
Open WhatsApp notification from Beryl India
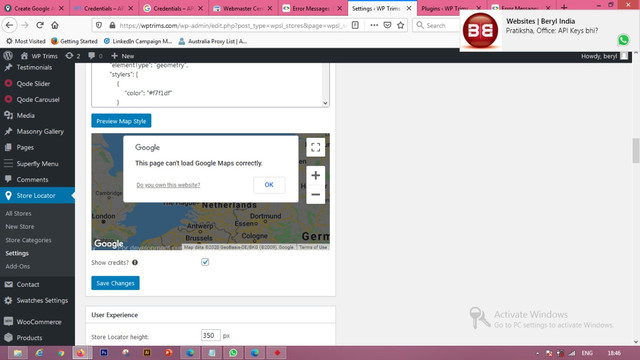tap(549, 30)
